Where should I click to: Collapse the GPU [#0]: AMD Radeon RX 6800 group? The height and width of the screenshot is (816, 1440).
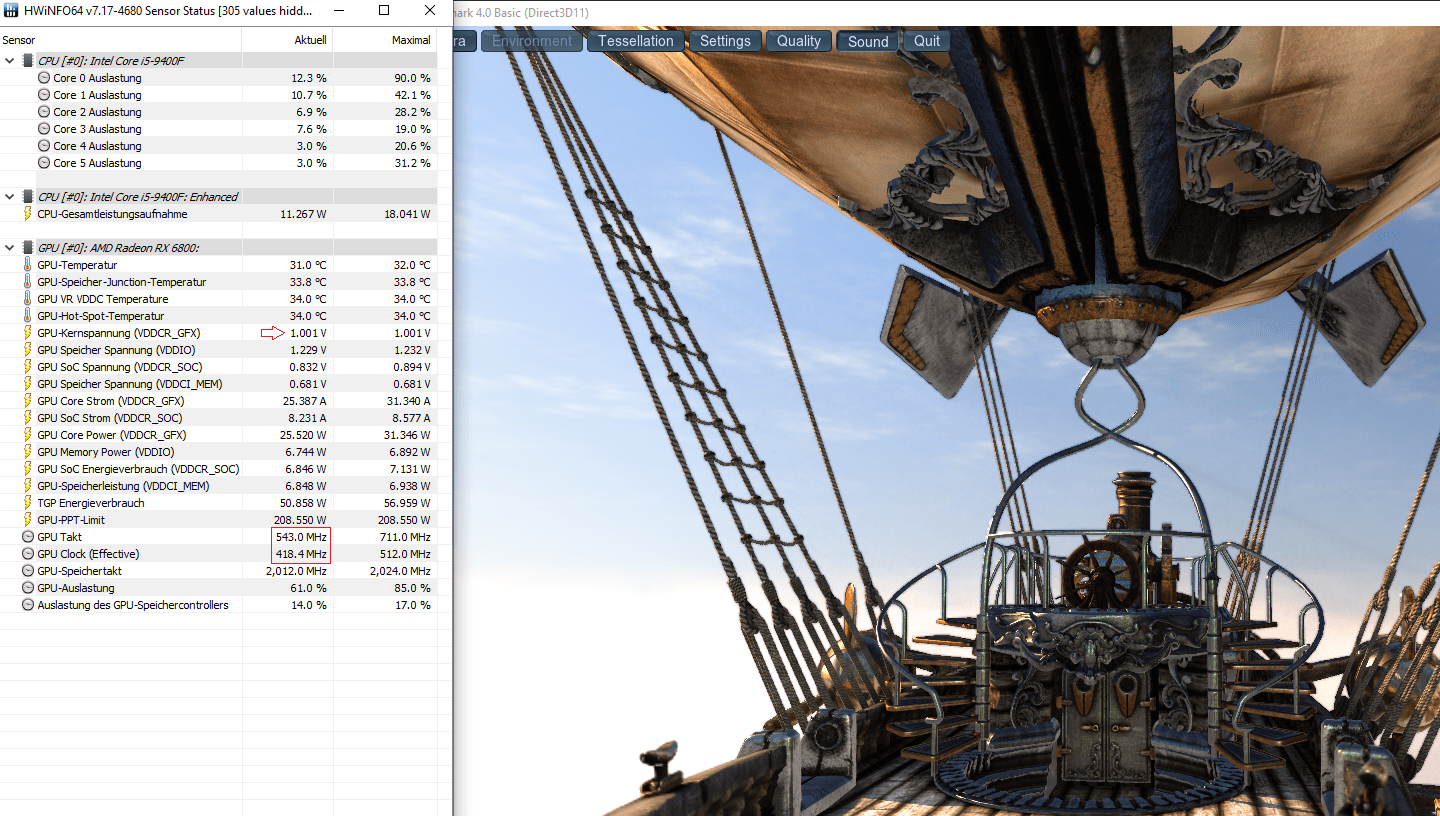[x=10, y=248]
